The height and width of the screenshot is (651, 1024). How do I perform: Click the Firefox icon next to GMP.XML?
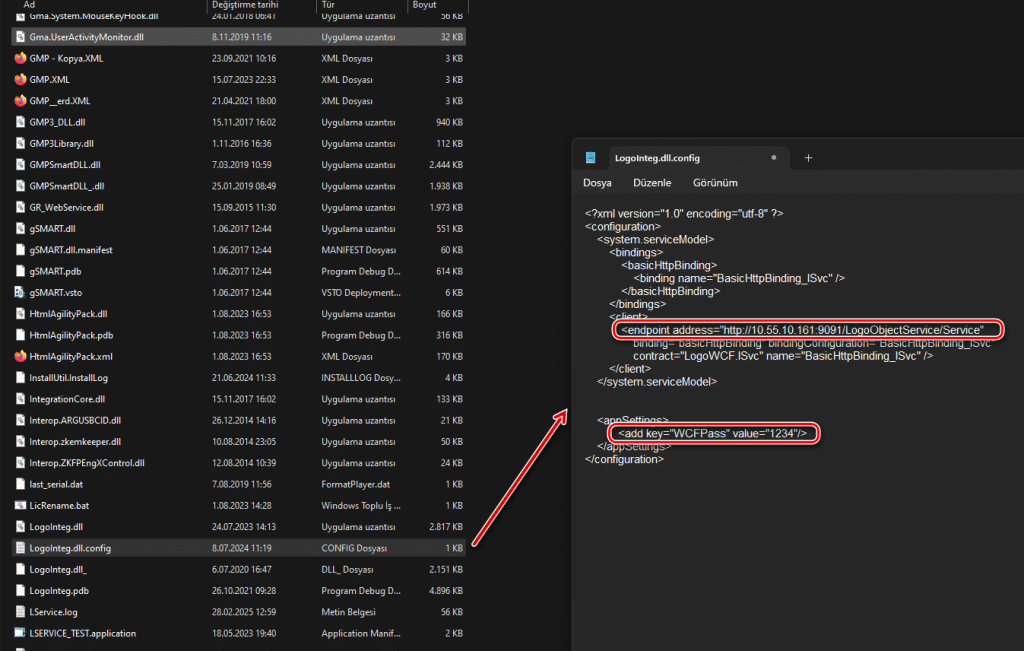click(x=20, y=79)
